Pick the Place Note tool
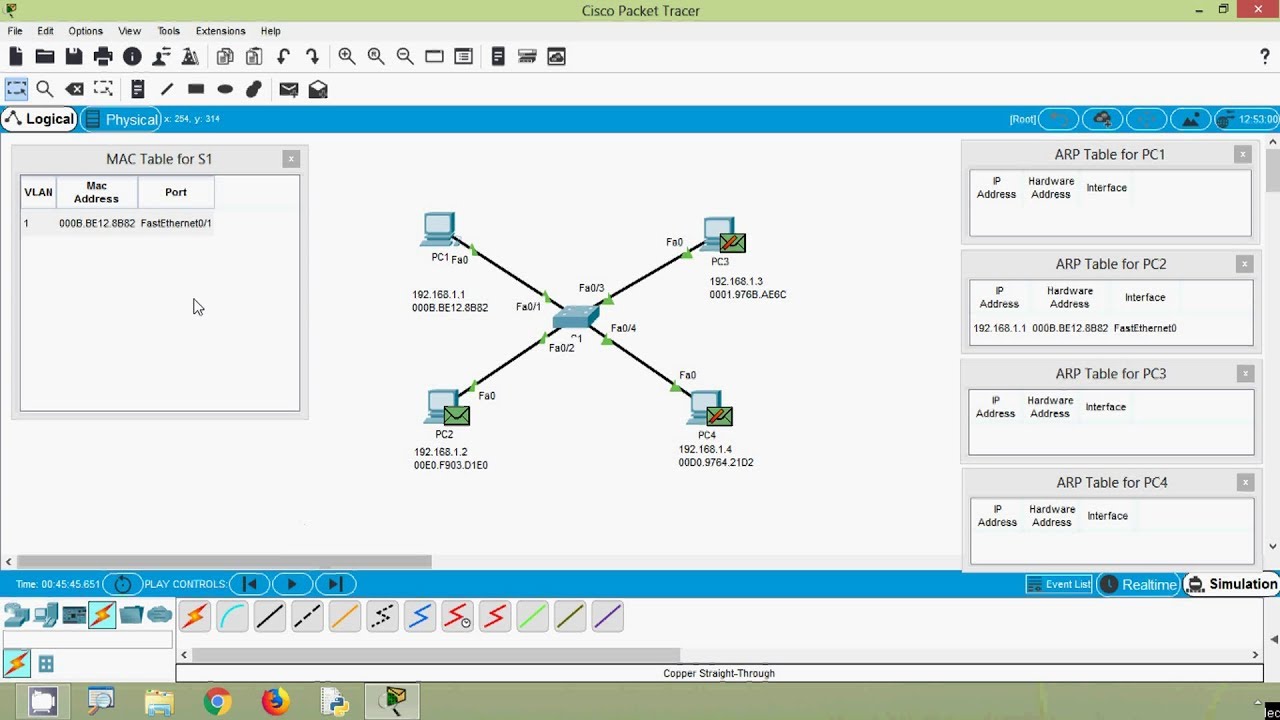The width and height of the screenshot is (1280, 720). point(138,89)
